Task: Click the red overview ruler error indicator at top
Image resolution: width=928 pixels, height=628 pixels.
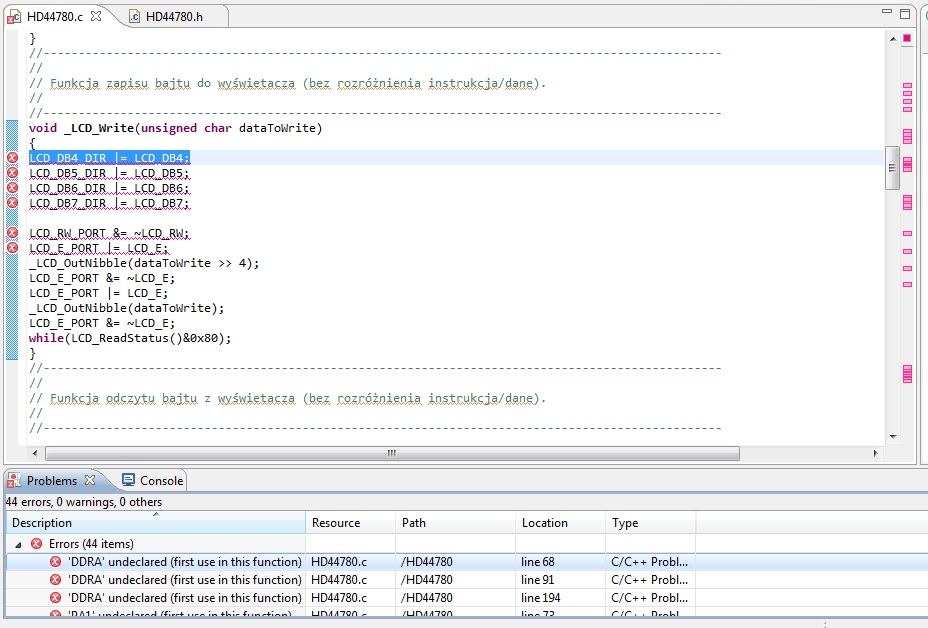Action: (907, 38)
